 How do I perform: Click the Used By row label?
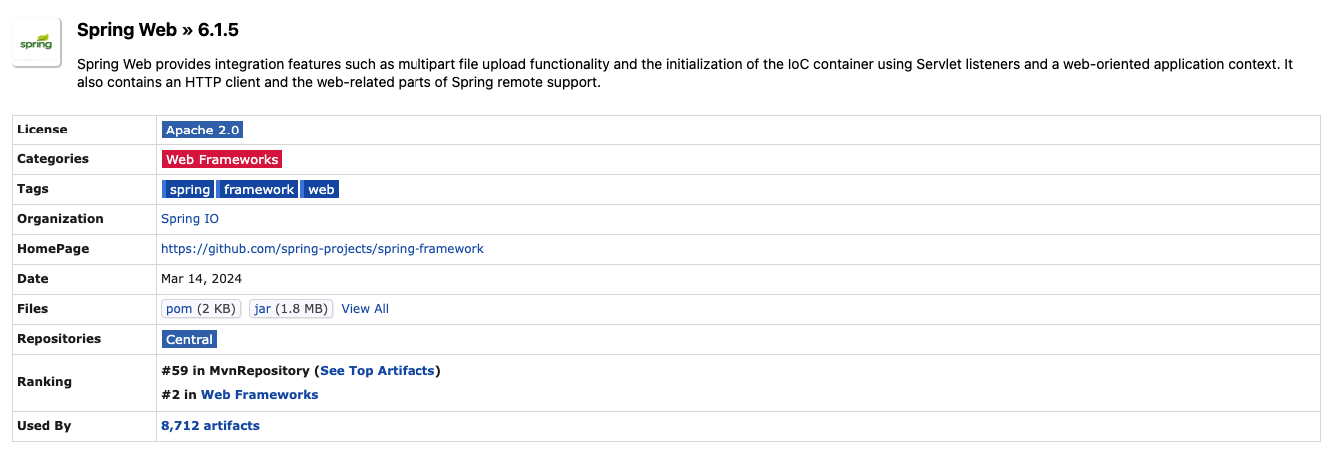[x=44, y=426]
